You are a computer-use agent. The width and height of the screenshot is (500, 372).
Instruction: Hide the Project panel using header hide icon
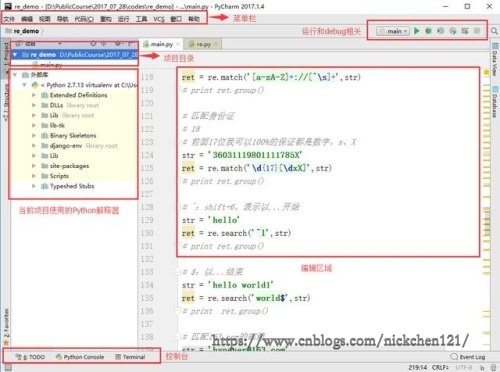[x=130, y=44]
